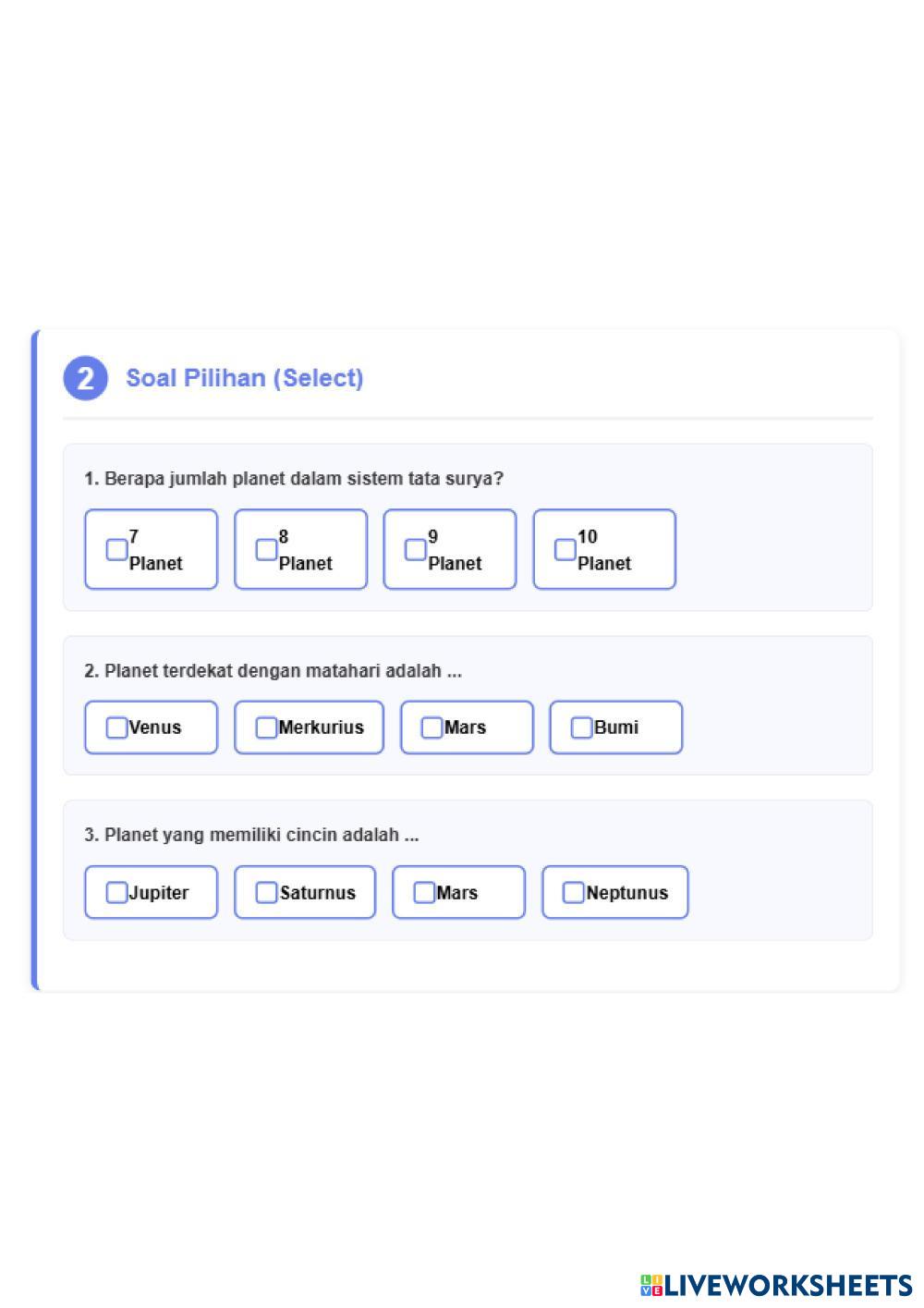
Task: Check the Mars checkbox in question 3
Action: [424, 892]
